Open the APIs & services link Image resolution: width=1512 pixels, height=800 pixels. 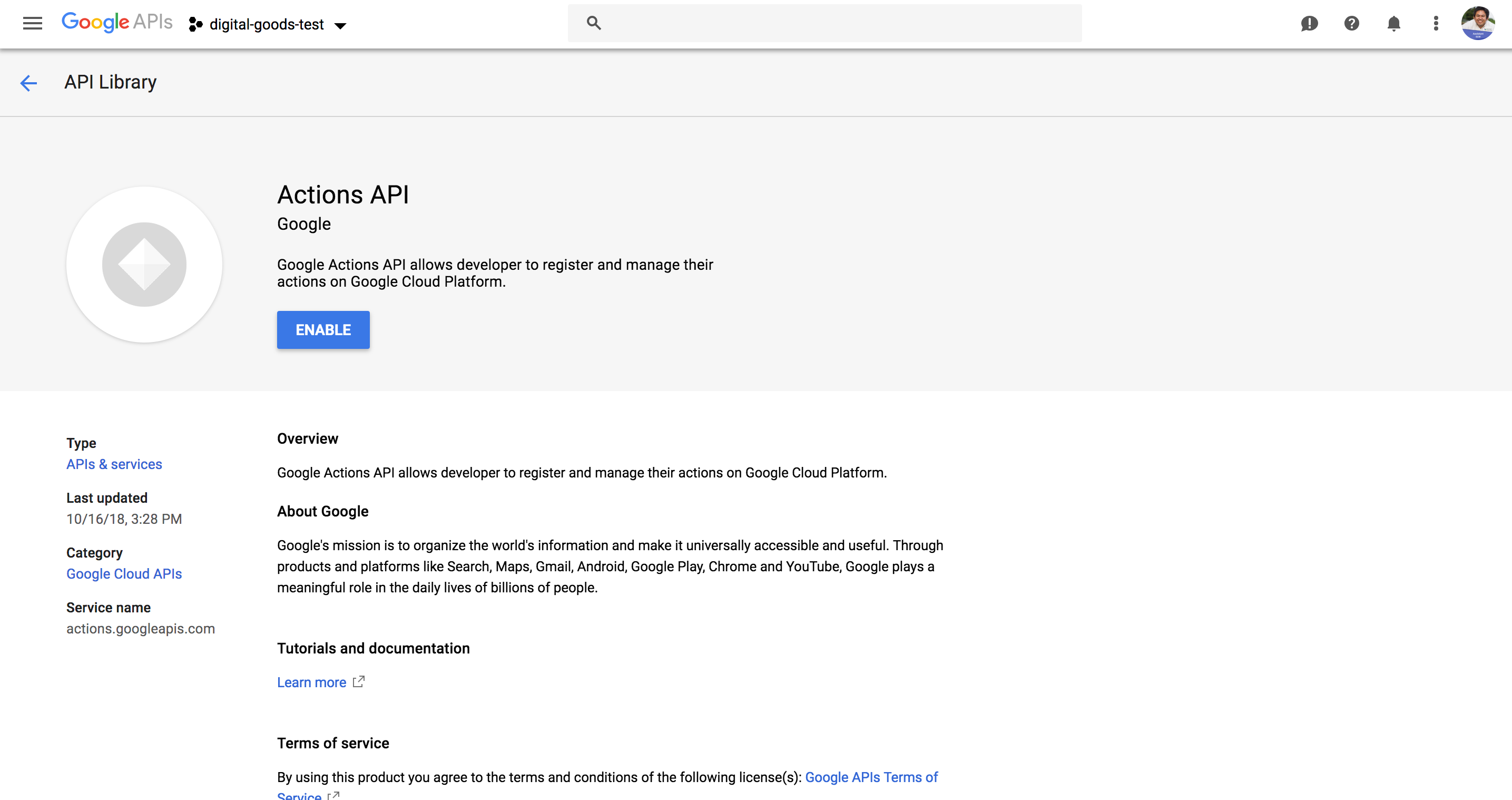pyautogui.click(x=114, y=464)
